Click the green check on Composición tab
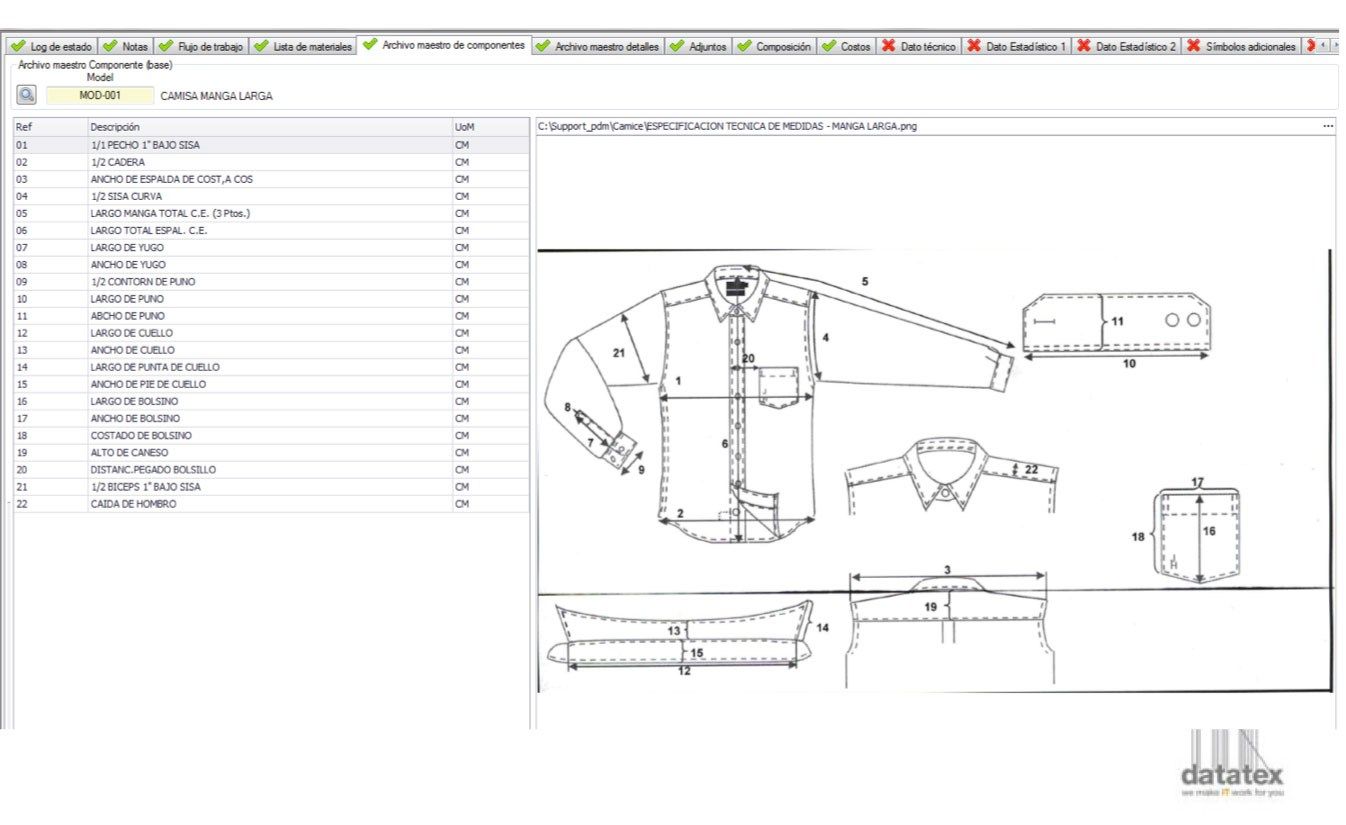The image size is (1346, 825). pyautogui.click(x=743, y=45)
